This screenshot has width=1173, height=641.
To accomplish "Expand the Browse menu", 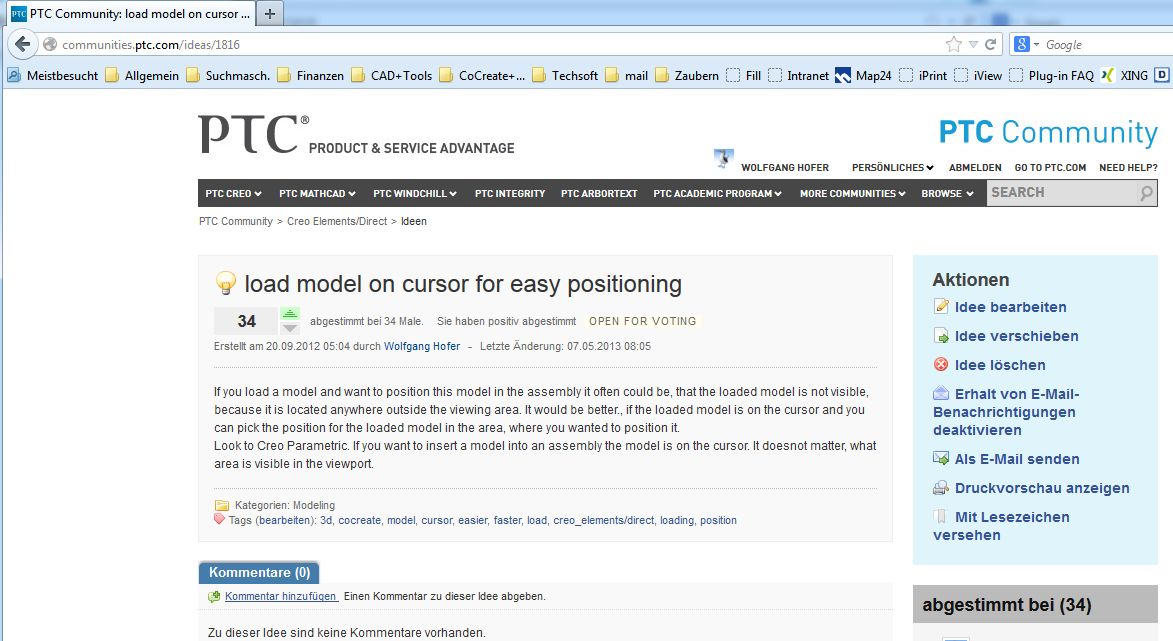I will click(x=948, y=193).
